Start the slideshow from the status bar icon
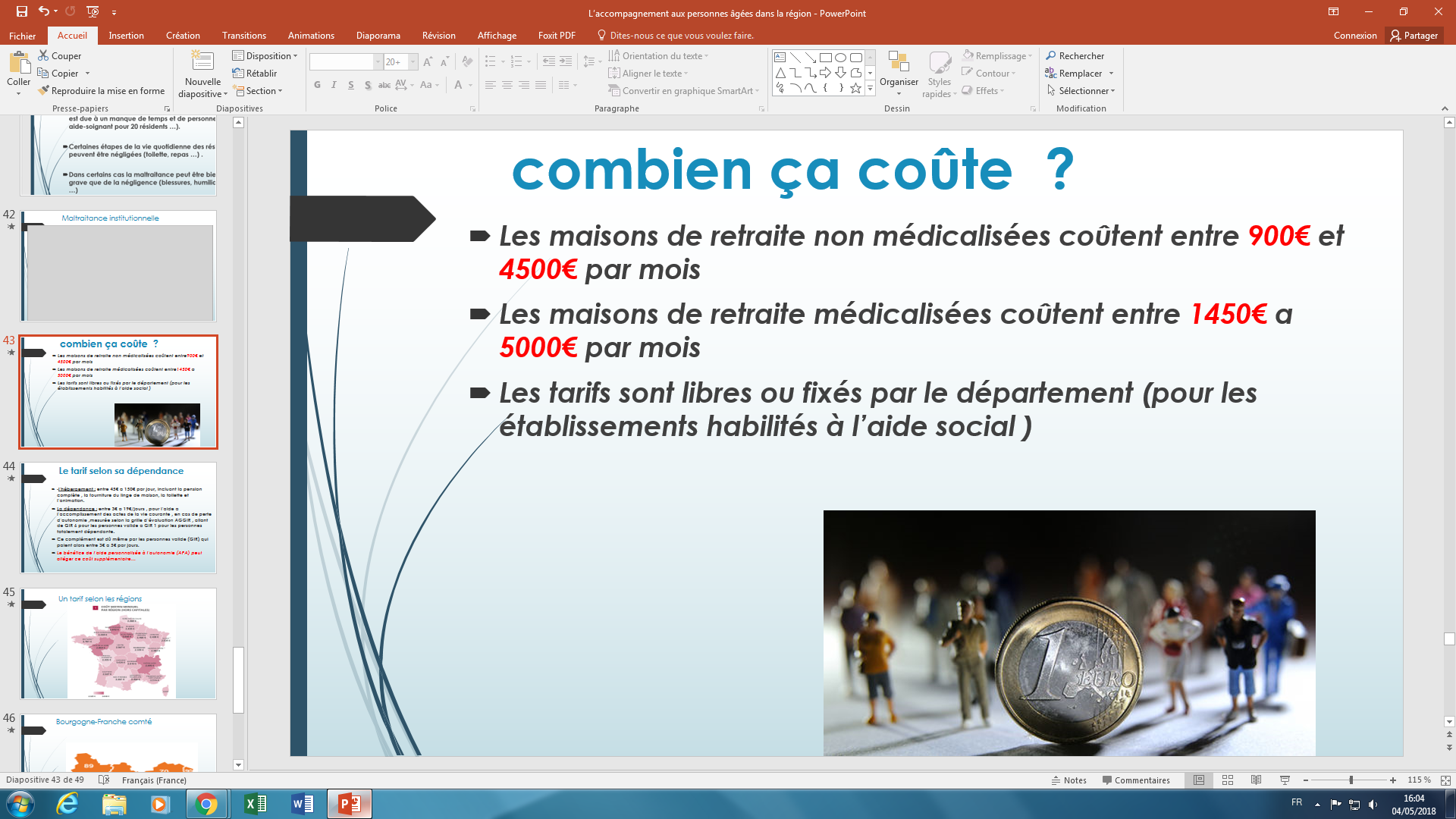 (x=1285, y=780)
